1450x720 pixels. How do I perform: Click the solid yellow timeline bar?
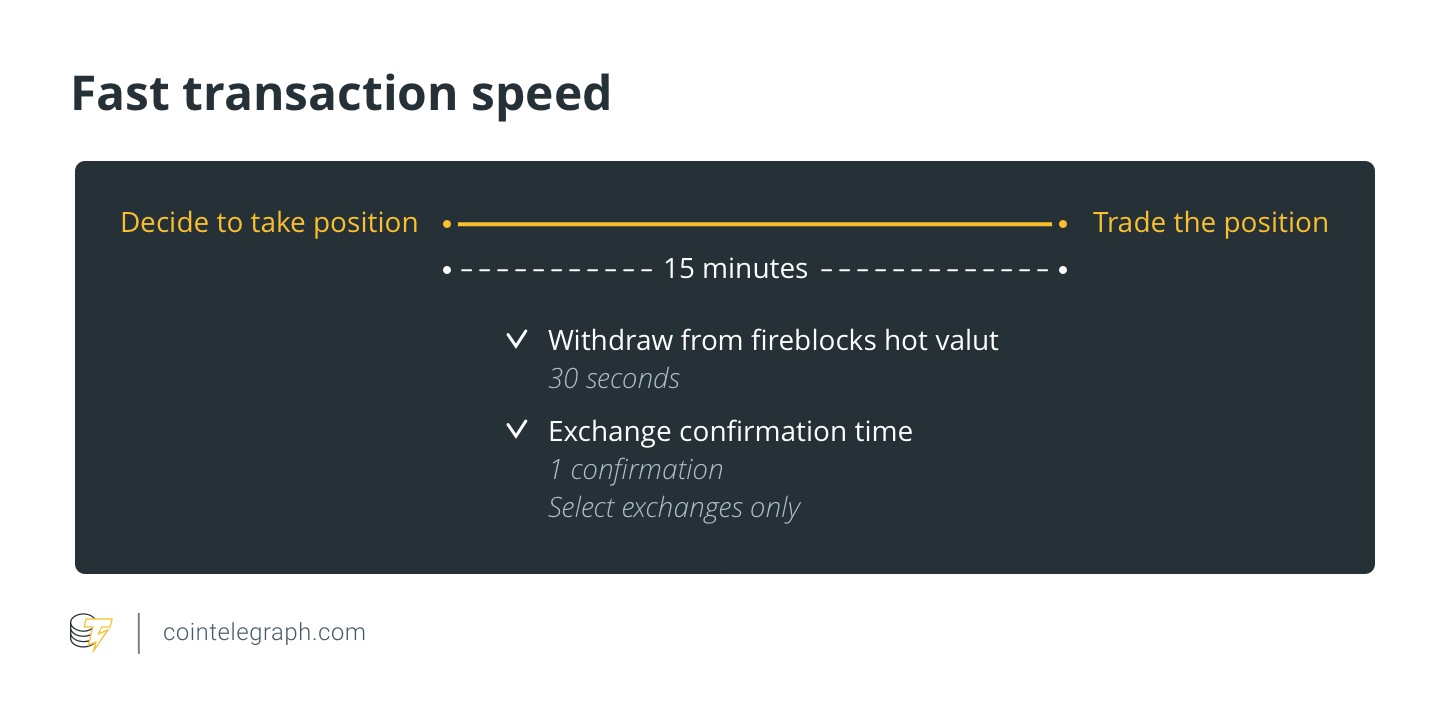pyautogui.click(x=755, y=225)
